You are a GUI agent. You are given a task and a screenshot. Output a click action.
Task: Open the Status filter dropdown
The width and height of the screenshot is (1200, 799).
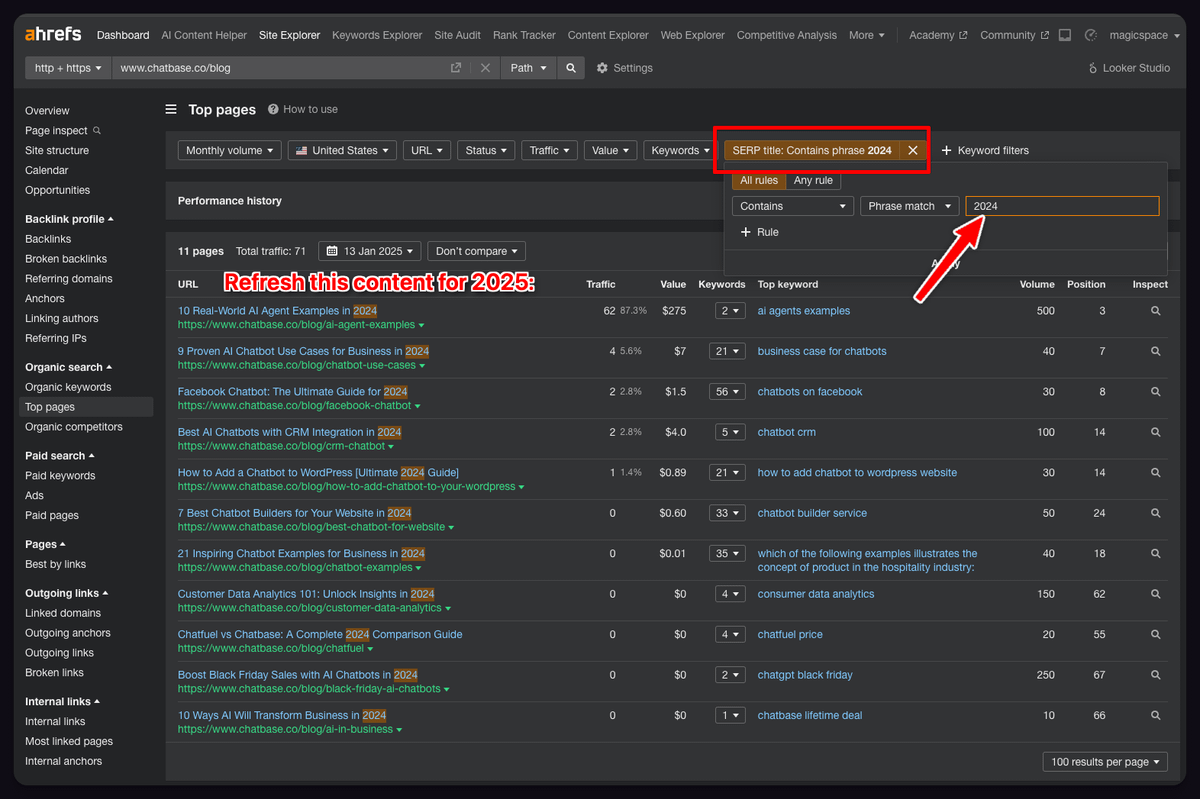tap(487, 150)
